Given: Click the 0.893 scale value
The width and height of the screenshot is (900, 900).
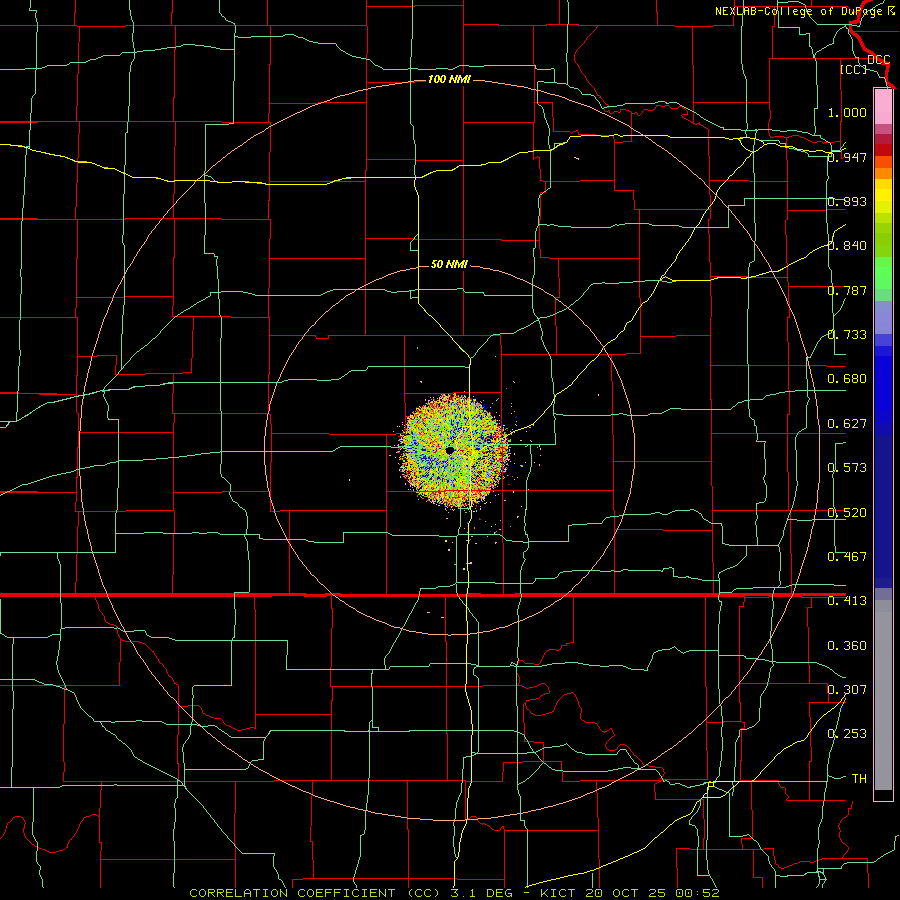Looking at the screenshot, I should (847, 201).
